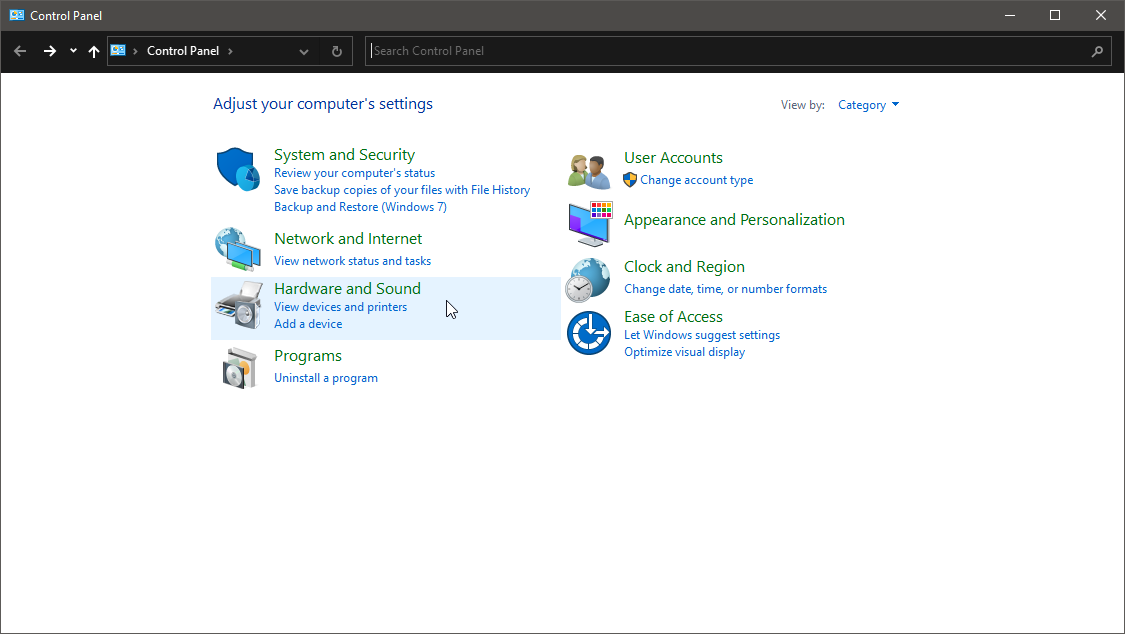Open View devices and printers
Viewport: 1125px width, 634px height.
(x=340, y=307)
